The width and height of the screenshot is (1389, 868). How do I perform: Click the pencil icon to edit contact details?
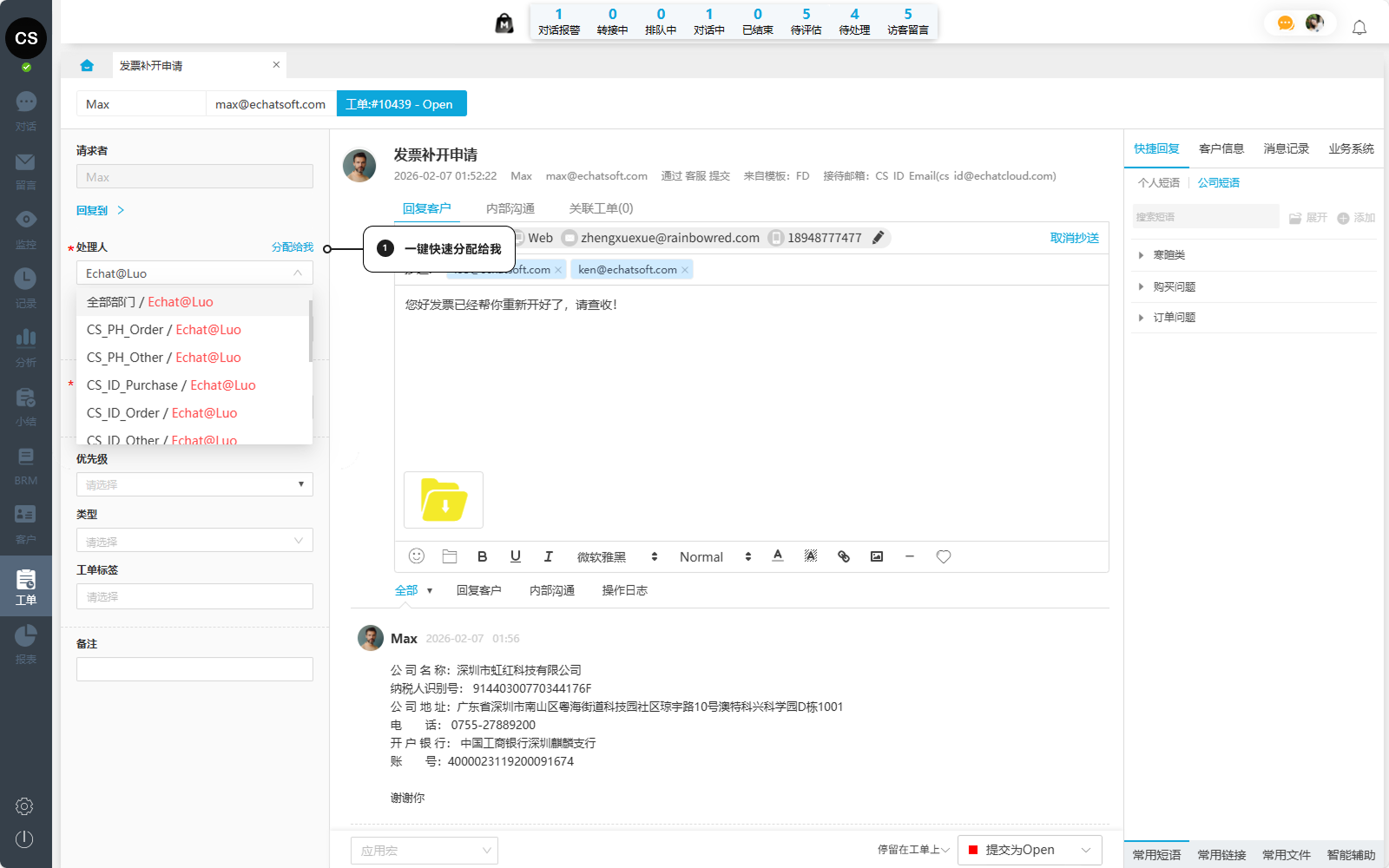(x=879, y=238)
